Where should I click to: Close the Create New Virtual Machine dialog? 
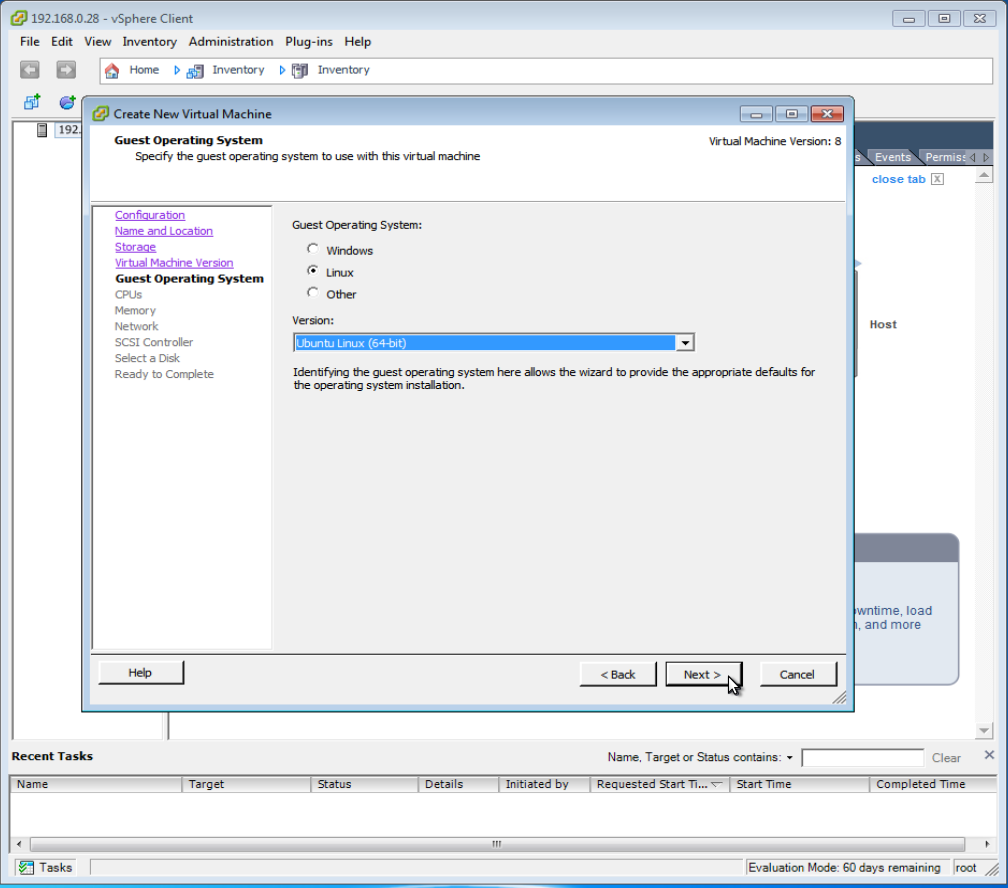coord(827,114)
